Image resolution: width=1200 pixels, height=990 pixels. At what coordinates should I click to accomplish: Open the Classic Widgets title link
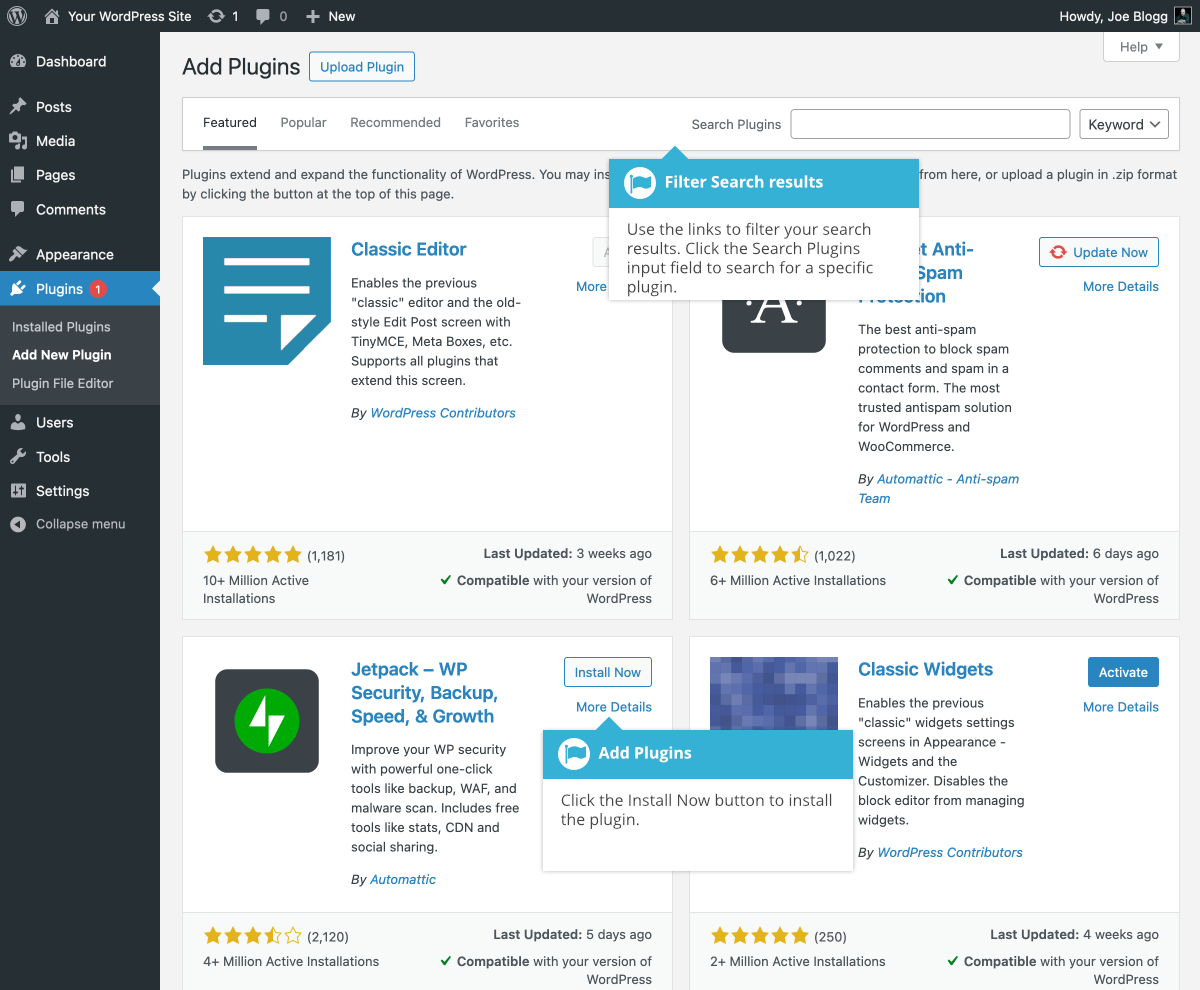pyautogui.click(x=926, y=670)
